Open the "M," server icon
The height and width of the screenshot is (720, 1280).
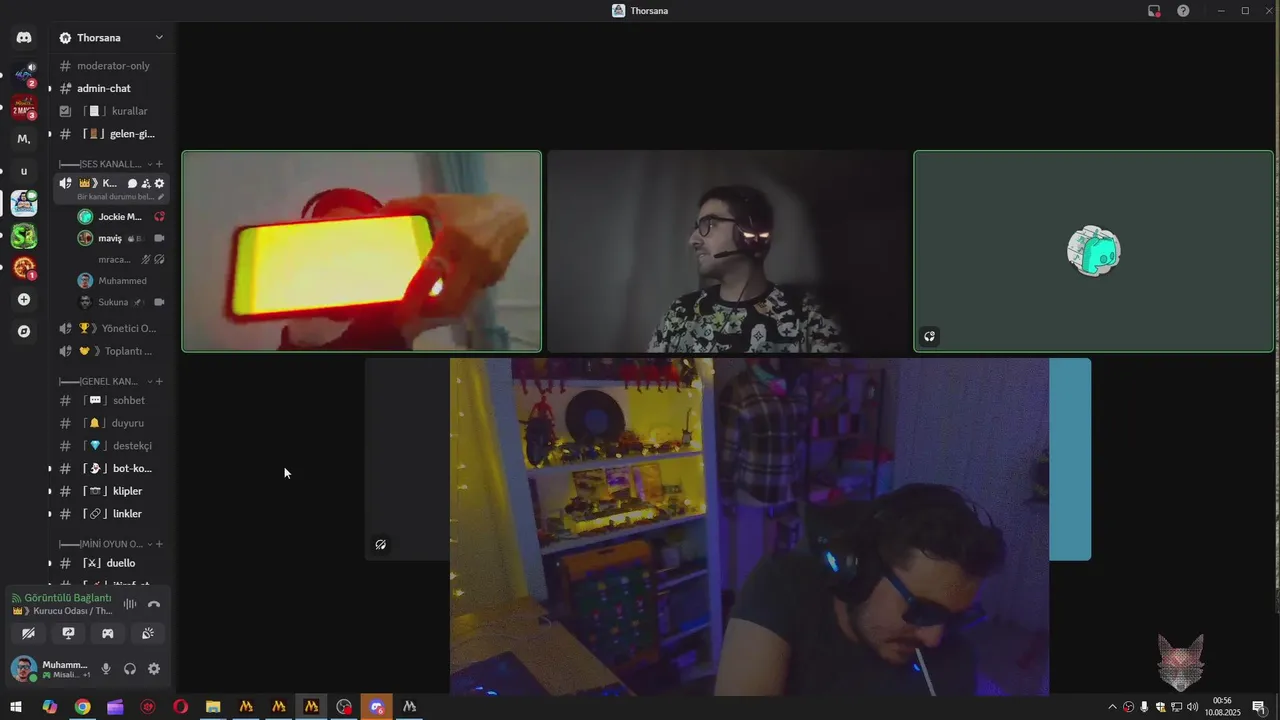point(24,139)
